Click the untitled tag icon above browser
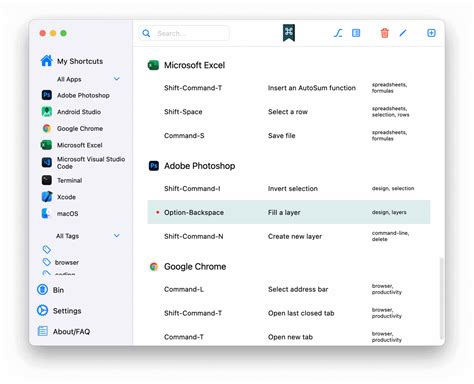 click(x=47, y=249)
